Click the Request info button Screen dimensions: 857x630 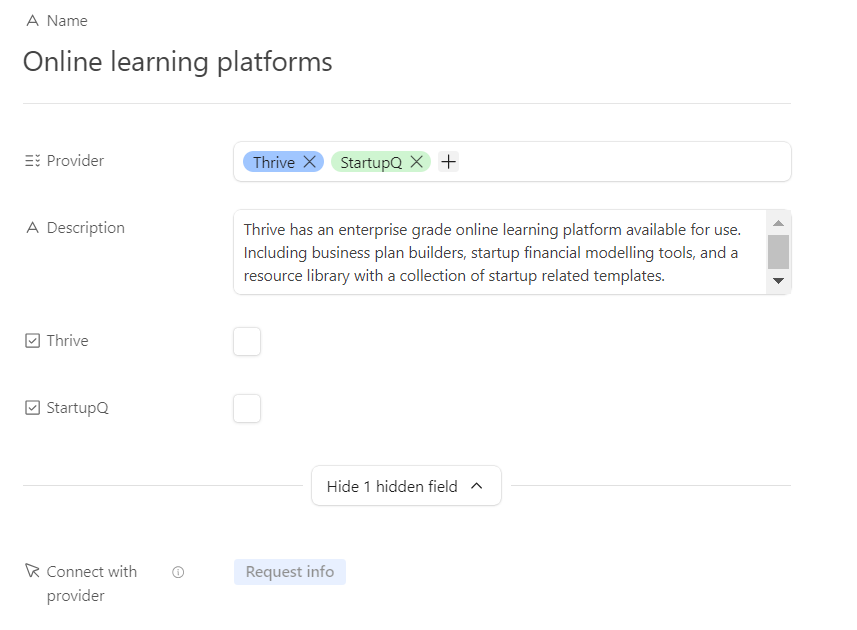290,572
